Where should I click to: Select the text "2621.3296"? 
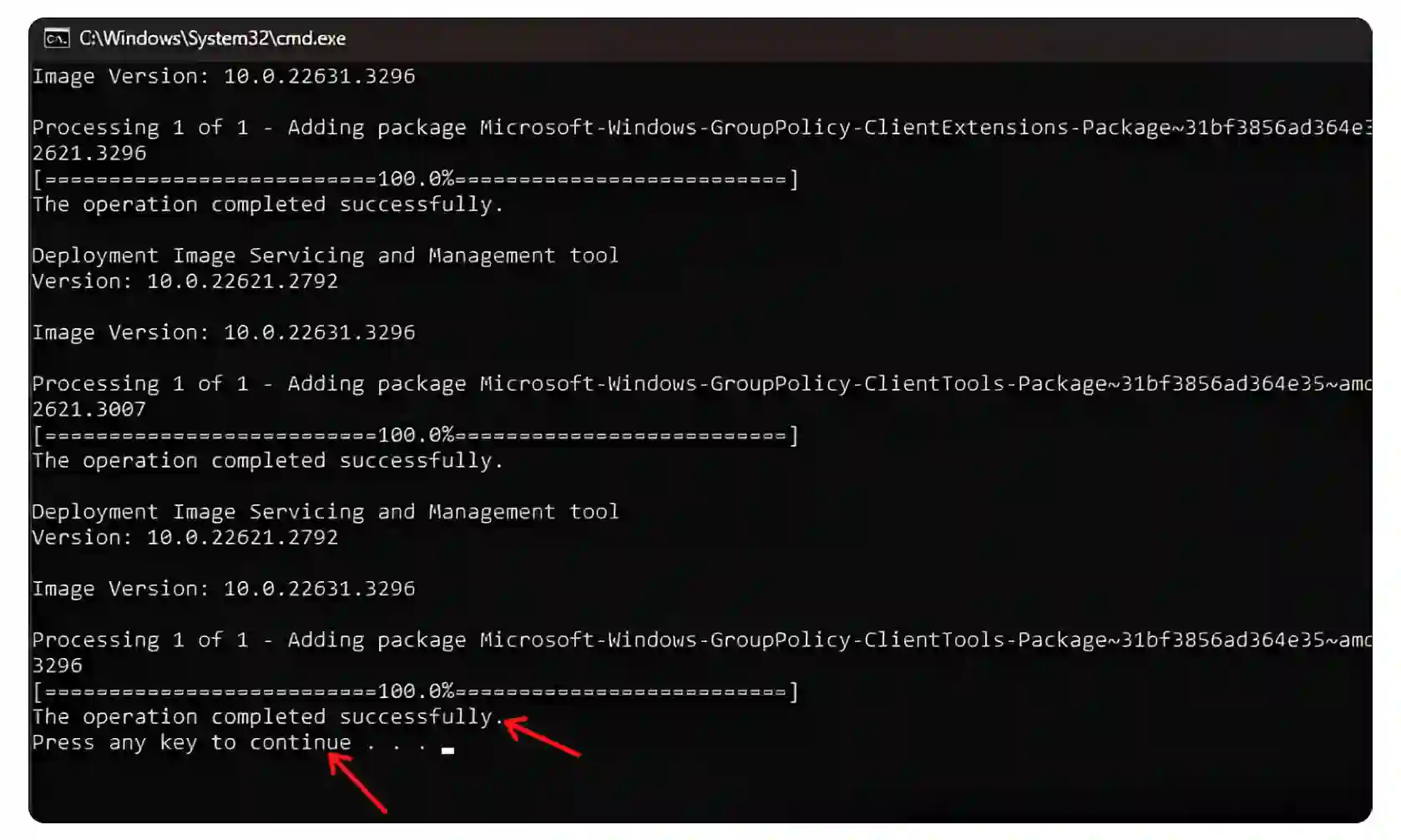89,154
